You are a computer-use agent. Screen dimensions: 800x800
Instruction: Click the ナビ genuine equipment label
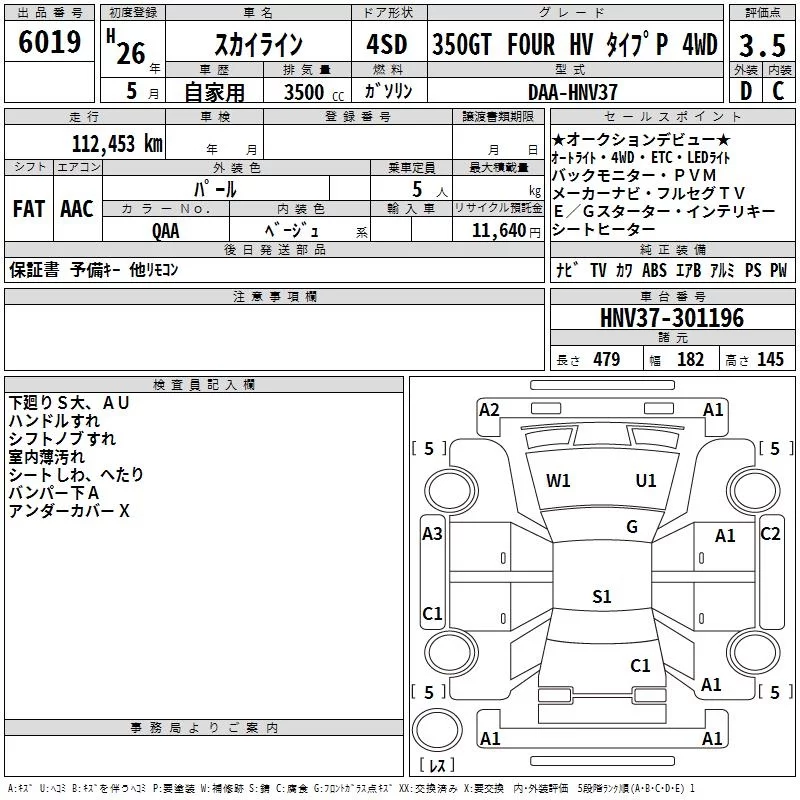pyautogui.click(x=567, y=270)
